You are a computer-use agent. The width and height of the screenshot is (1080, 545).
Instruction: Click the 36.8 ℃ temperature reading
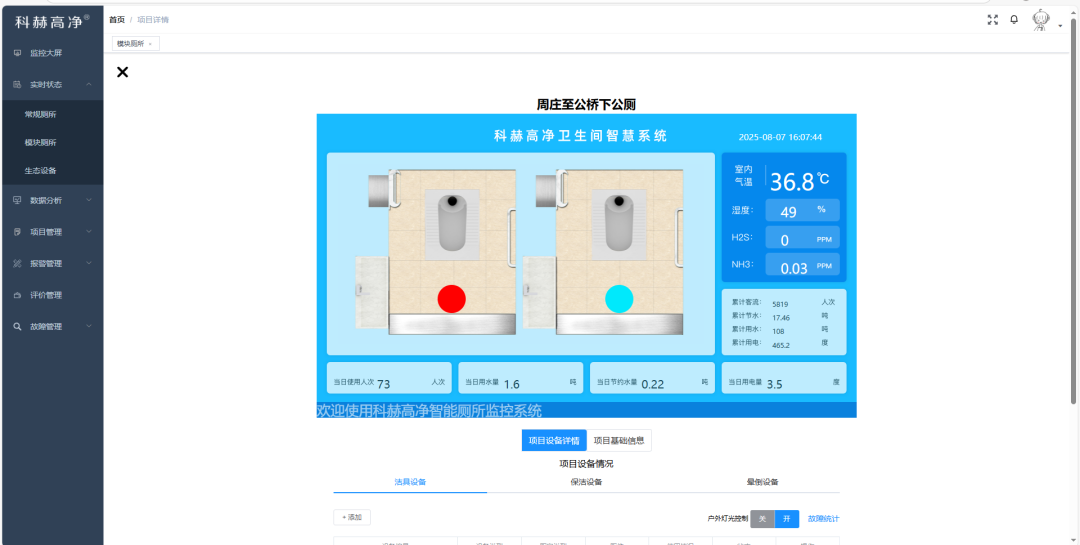pyautogui.click(x=799, y=182)
